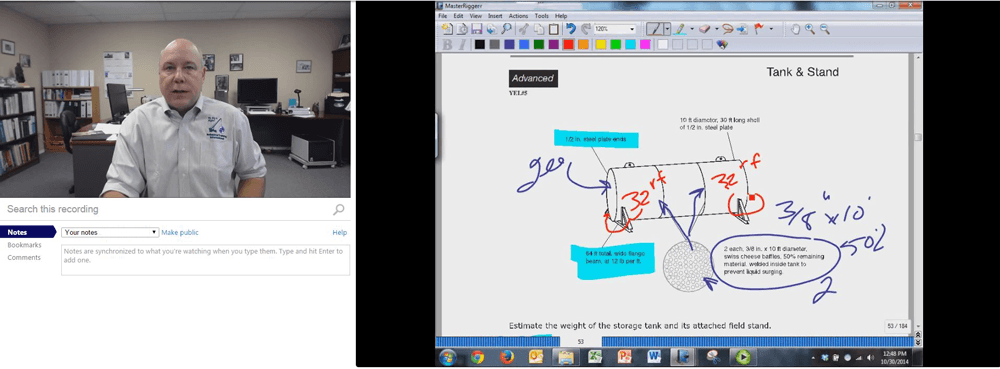
Task: Pick the dark blue color swatch
Action: (x=509, y=44)
